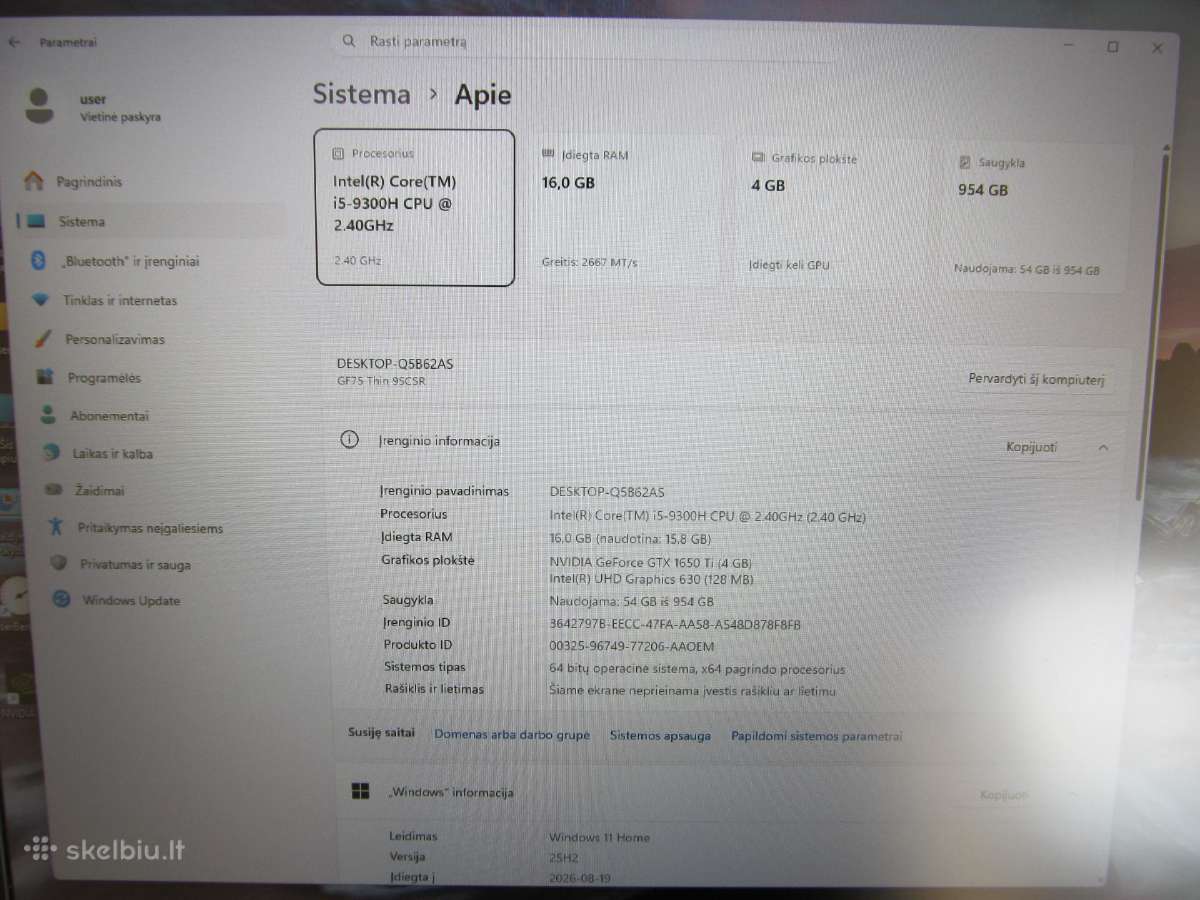Click the Produkto ID value 00325-96749-77206-AAOEM
The image size is (1200, 900).
[x=632, y=646]
